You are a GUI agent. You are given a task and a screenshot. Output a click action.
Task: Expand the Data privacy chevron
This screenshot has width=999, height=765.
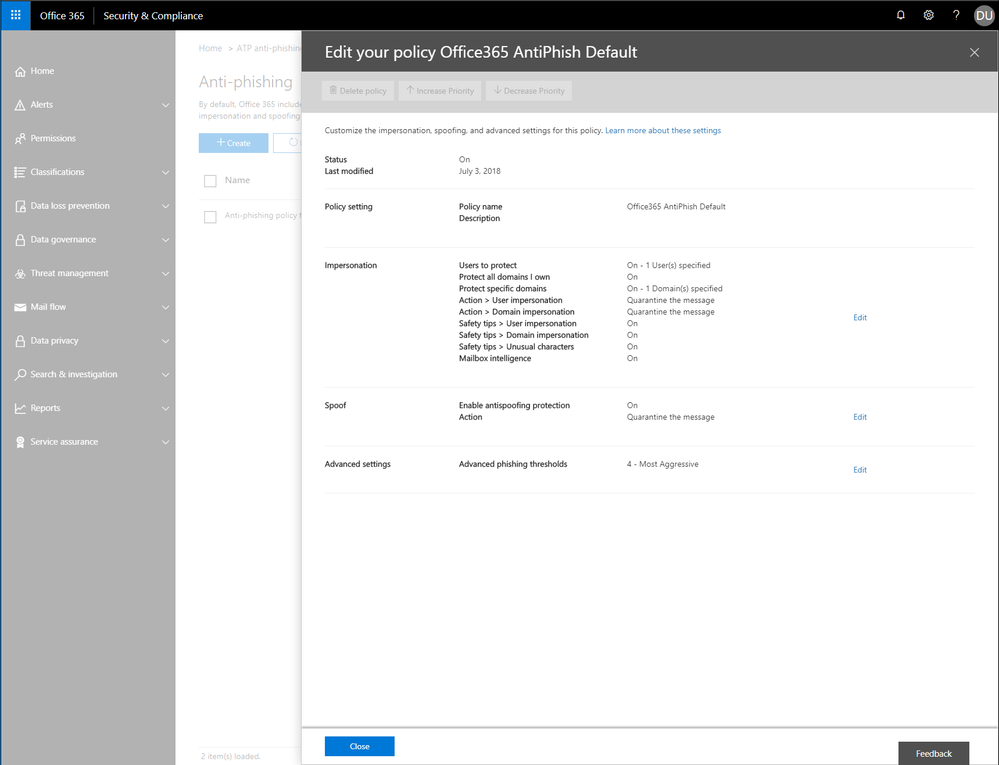(x=166, y=341)
